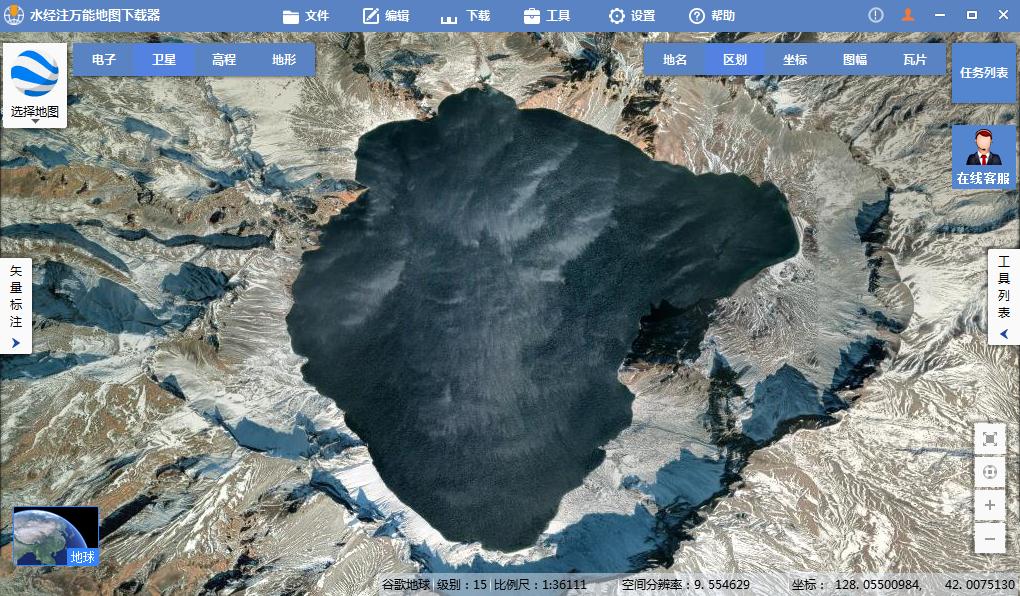The width and height of the screenshot is (1020, 596).
Task: Toggle 图幅 map sheet overlay
Action: [x=855, y=59]
